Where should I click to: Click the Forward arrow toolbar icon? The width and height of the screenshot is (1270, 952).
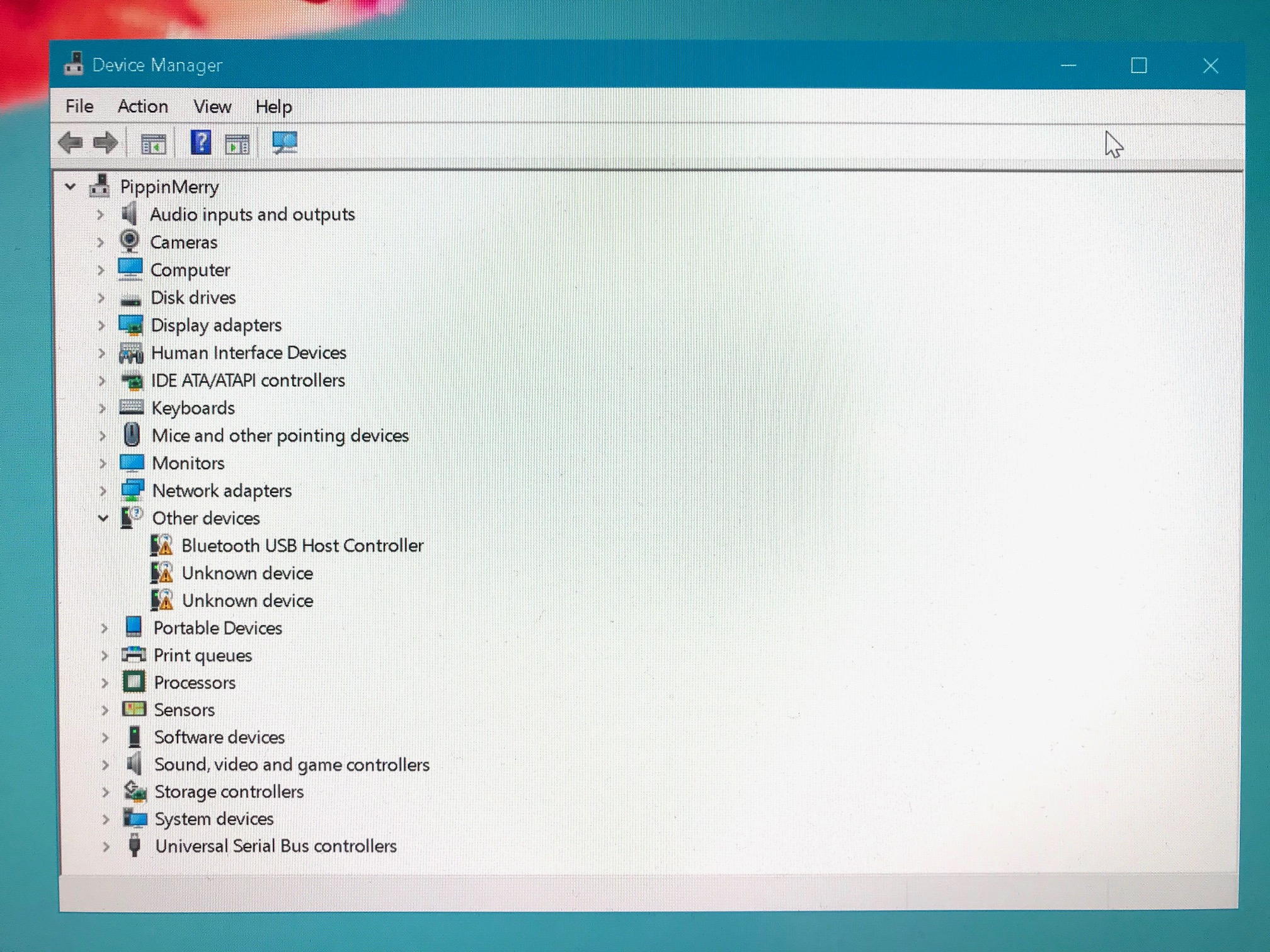105,143
